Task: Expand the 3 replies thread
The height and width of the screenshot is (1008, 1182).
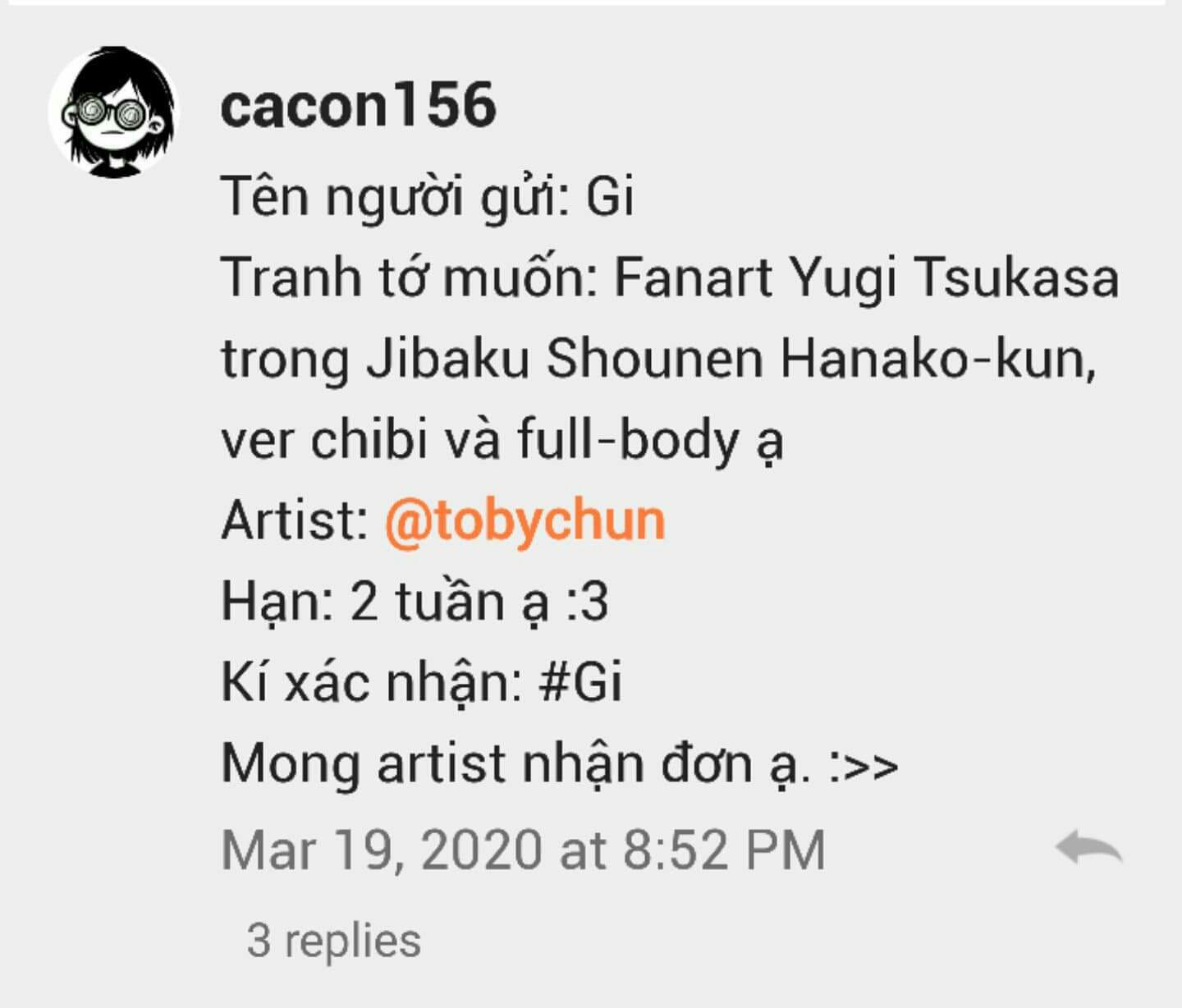Action: tap(334, 940)
